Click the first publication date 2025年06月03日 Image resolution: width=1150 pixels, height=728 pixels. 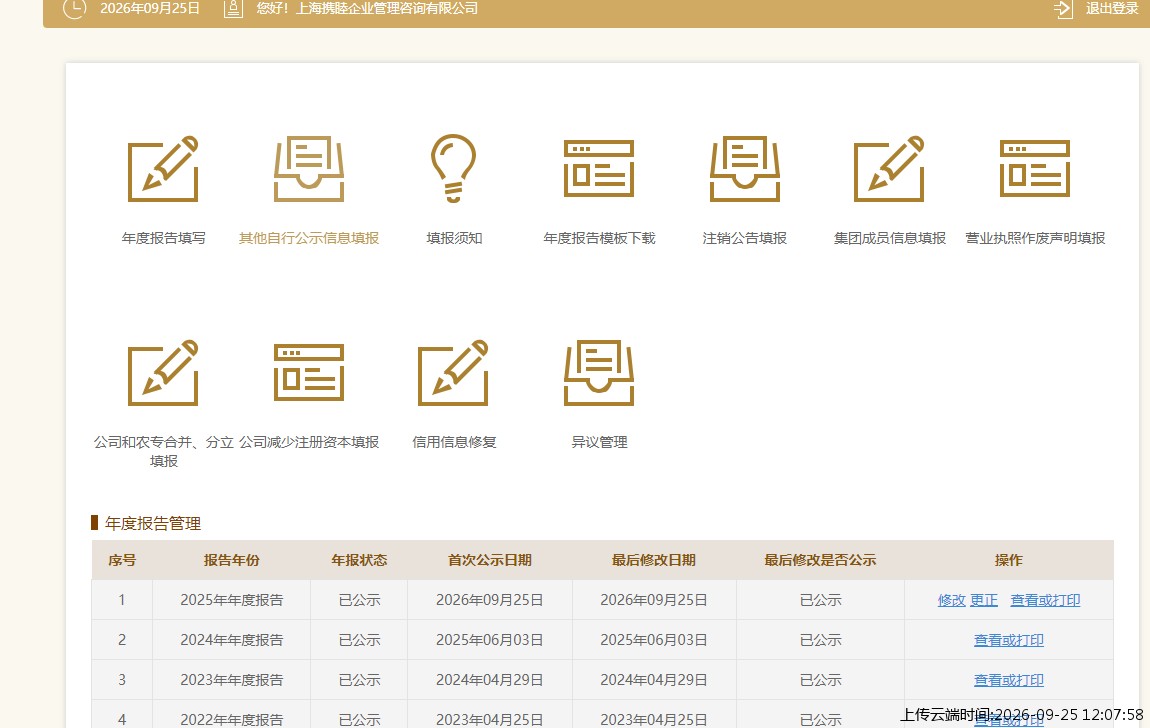tap(489, 640)
